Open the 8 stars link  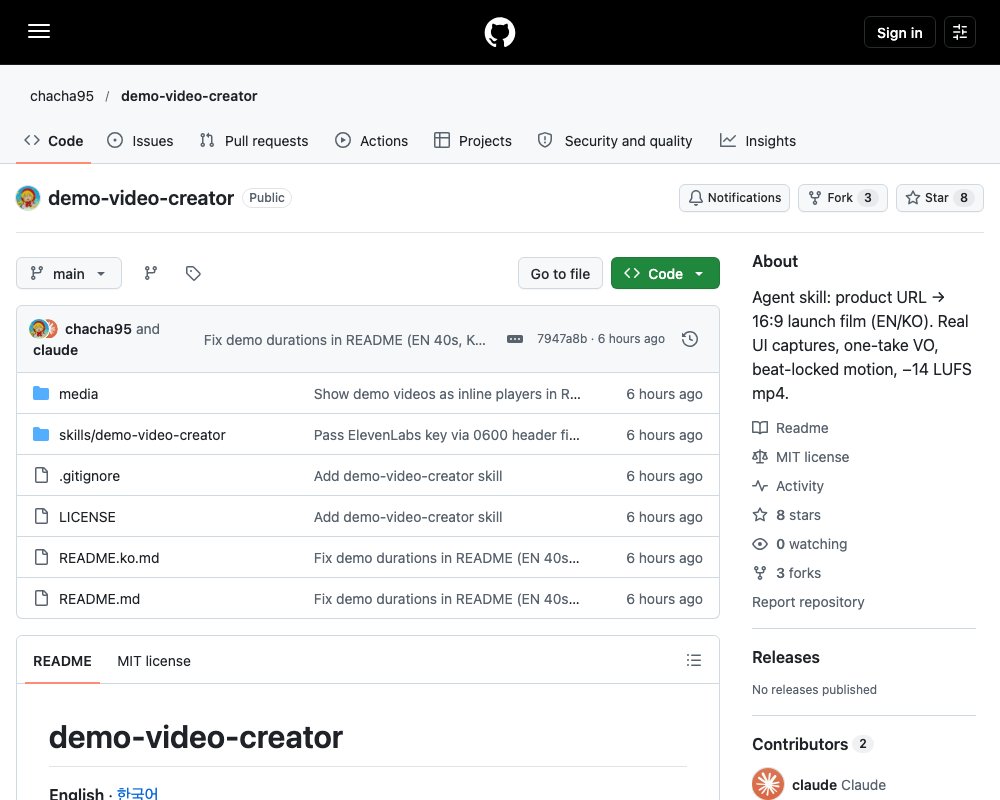[786, 515]
